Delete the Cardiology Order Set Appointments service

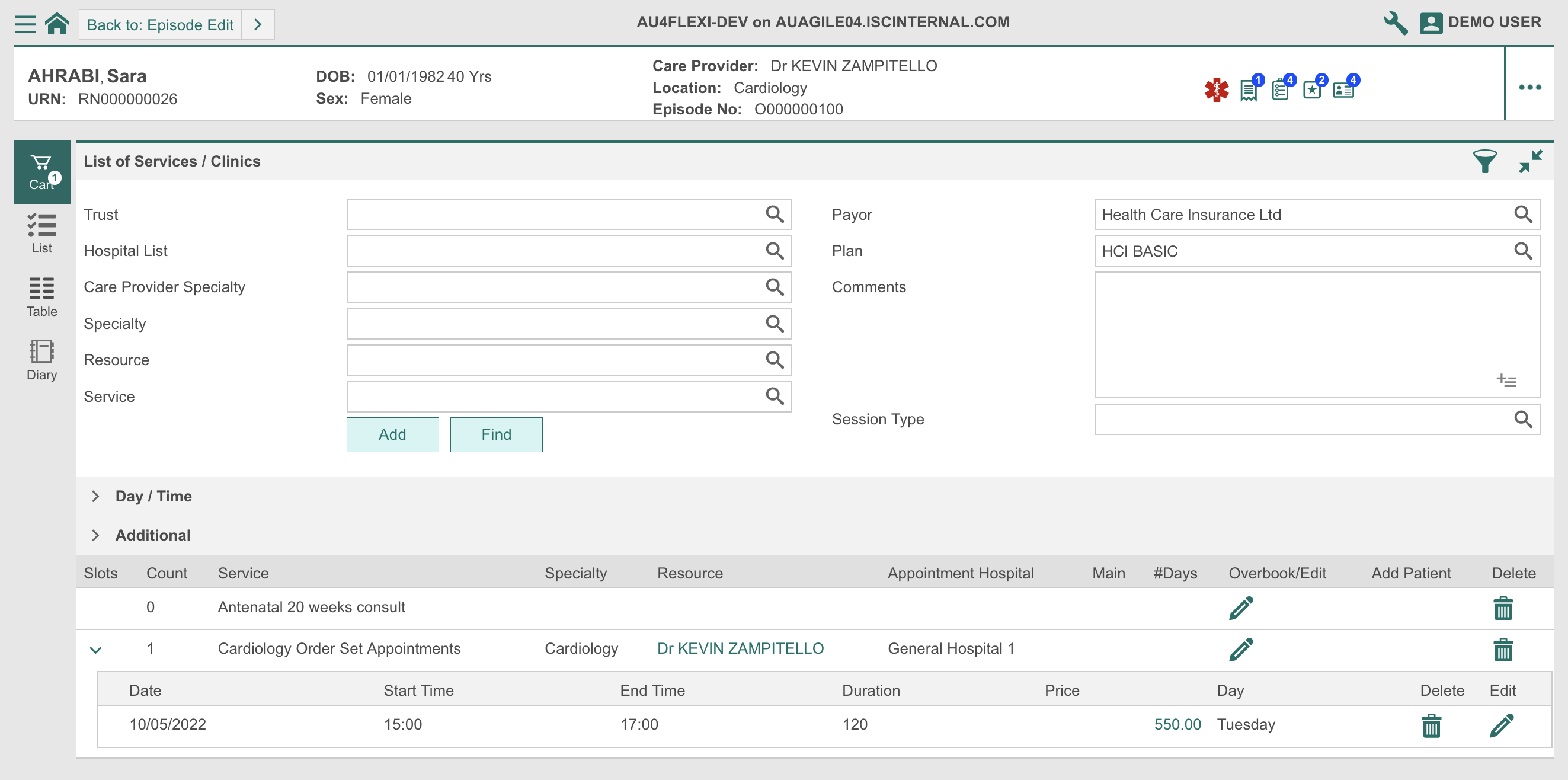pos(1502,649)
